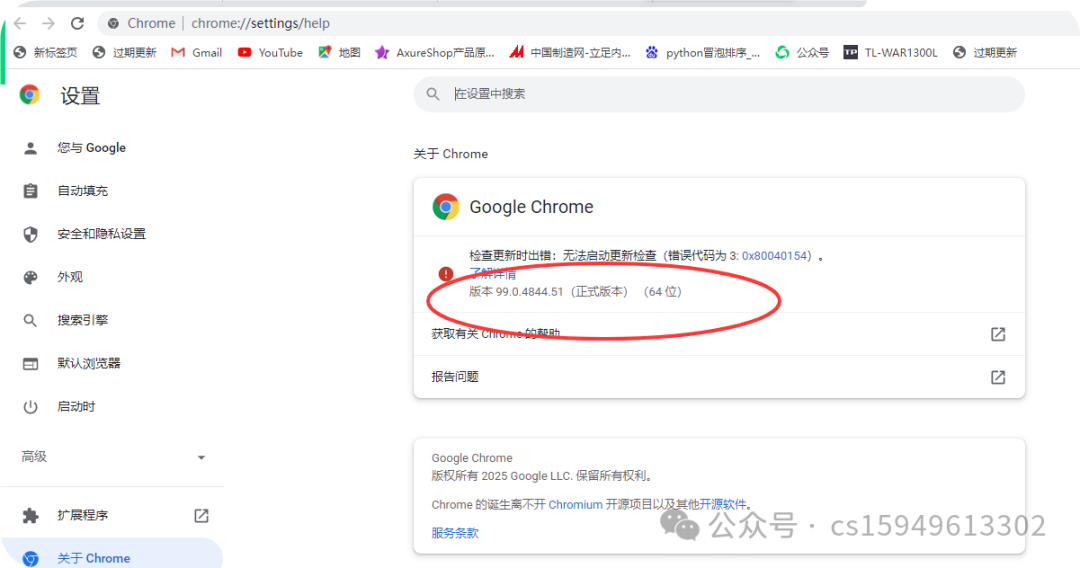Click external-link icon on Chrome help row
Viewport: 1080px width, 568px height.
997,334
